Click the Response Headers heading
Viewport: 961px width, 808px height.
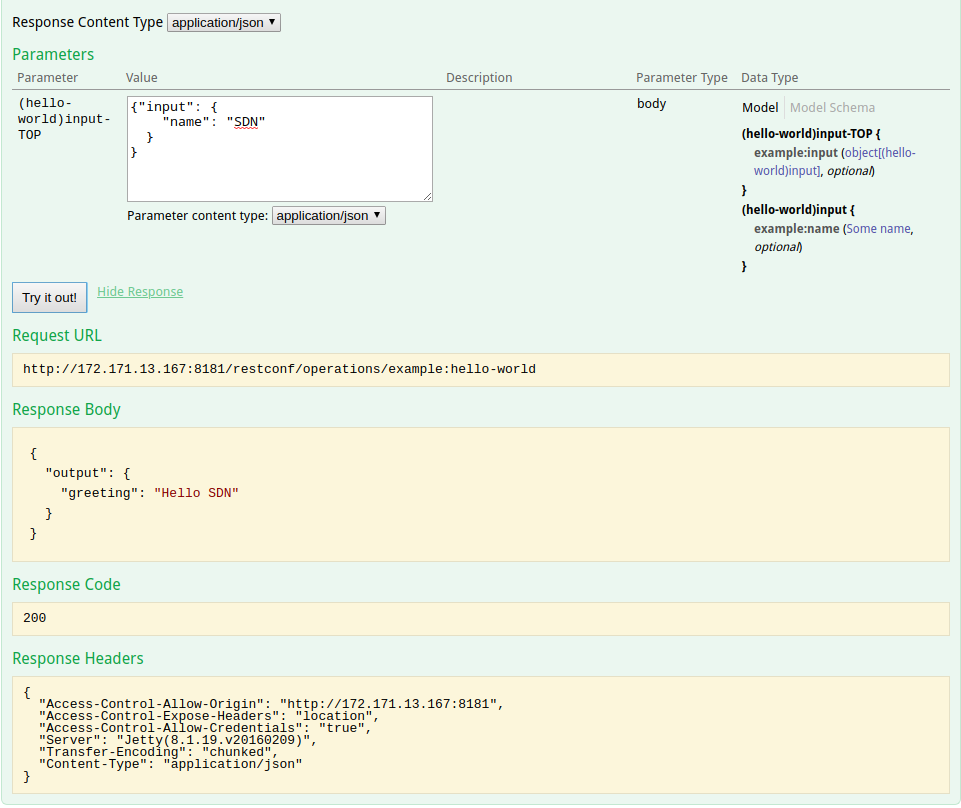(78, 658)
